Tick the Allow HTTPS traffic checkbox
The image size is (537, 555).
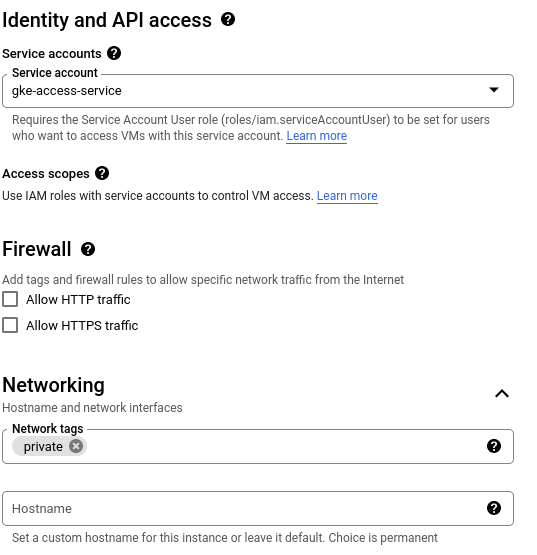[10, 325]
